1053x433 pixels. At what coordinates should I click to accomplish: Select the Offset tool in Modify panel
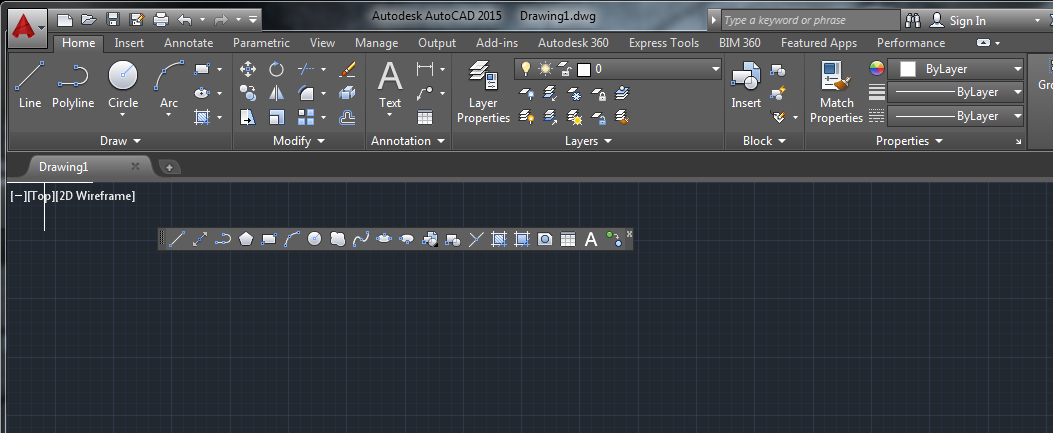point(347,117)
